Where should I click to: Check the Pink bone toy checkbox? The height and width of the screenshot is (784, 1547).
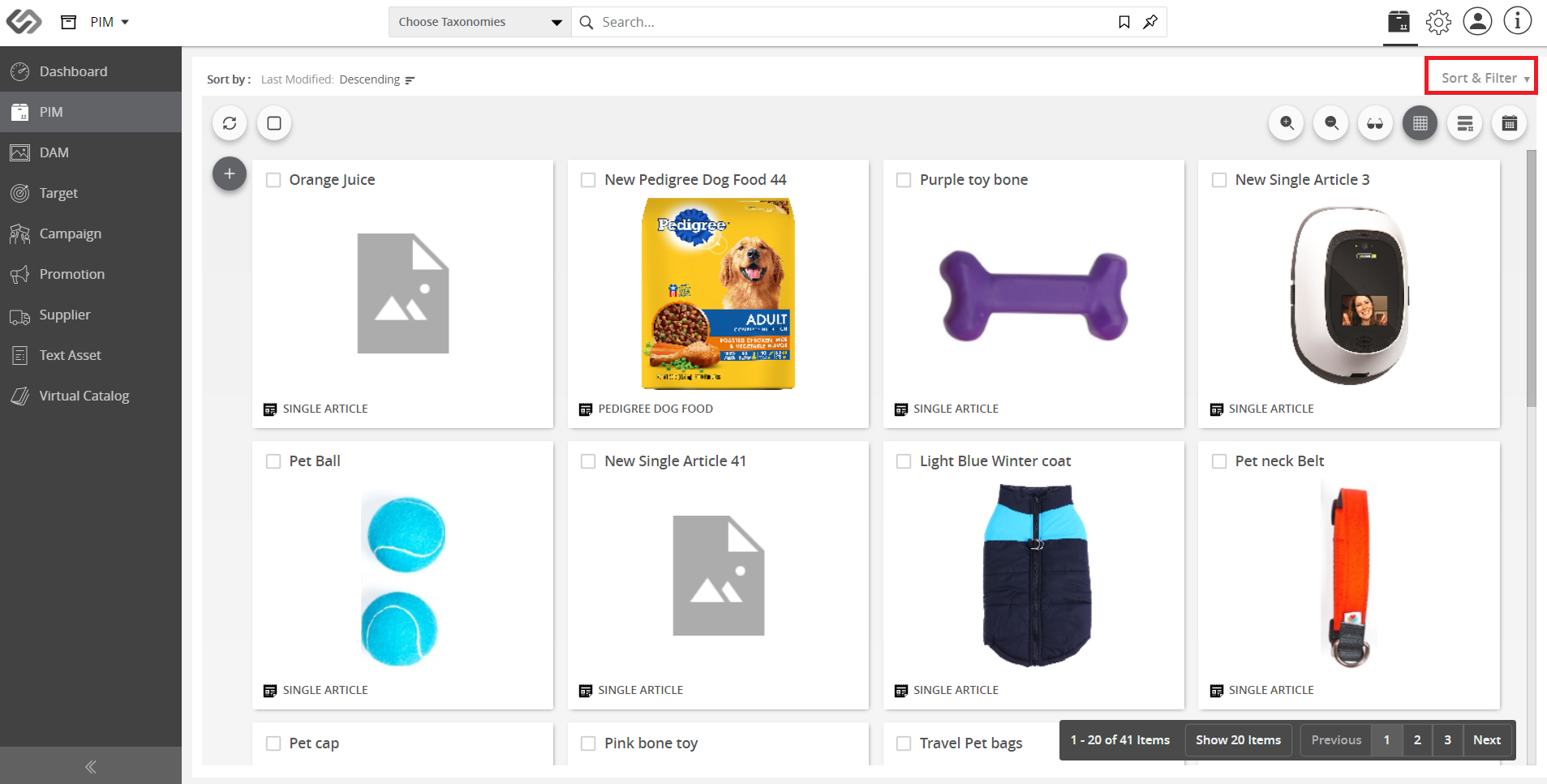pyautogui.click(x=588, y=743)
